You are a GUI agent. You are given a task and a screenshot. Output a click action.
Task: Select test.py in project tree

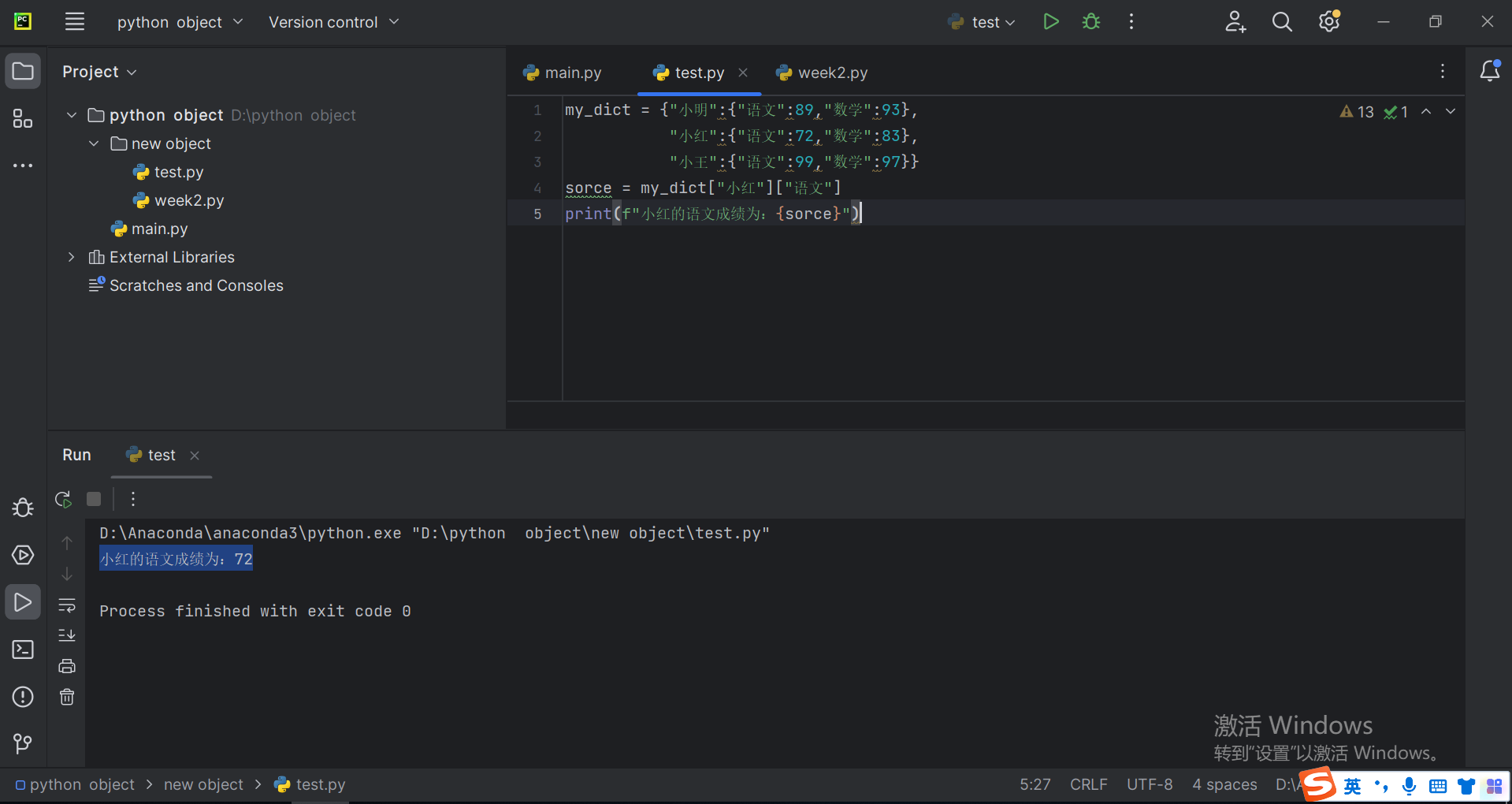[168, 172]
